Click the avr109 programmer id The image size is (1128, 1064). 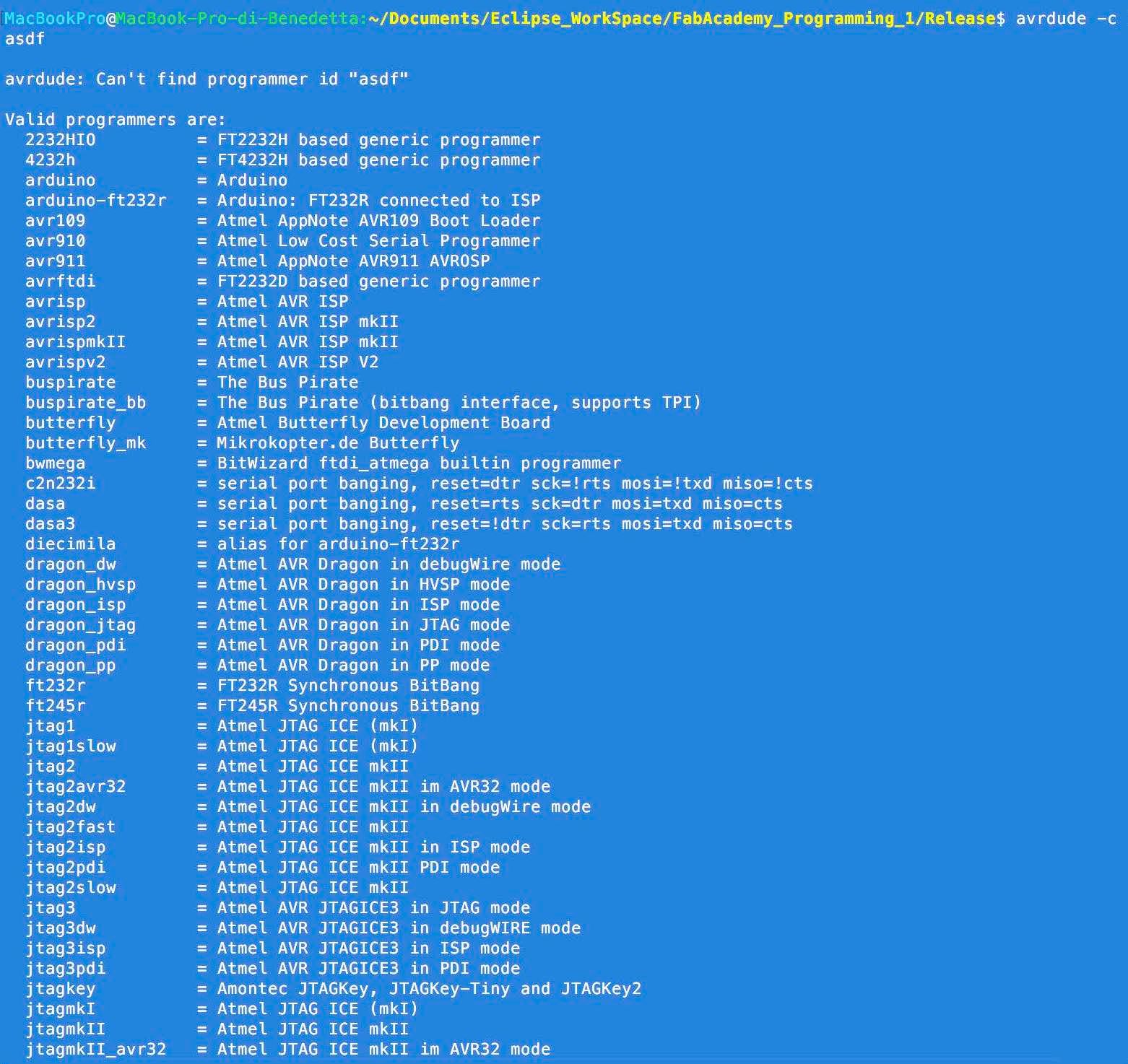(x=55, y=221)
